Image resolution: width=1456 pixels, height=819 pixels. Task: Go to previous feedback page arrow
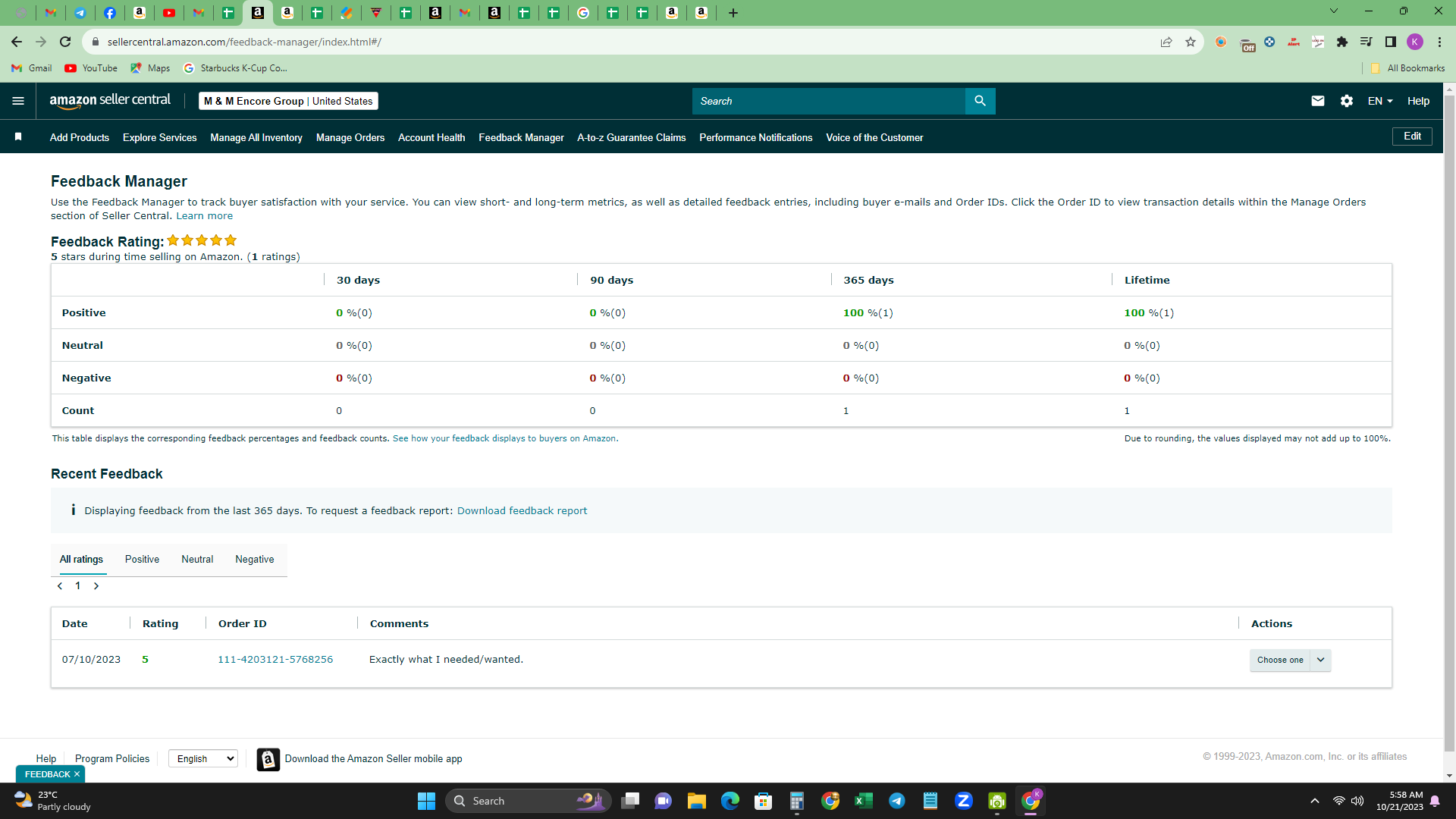tap(60, 586)
